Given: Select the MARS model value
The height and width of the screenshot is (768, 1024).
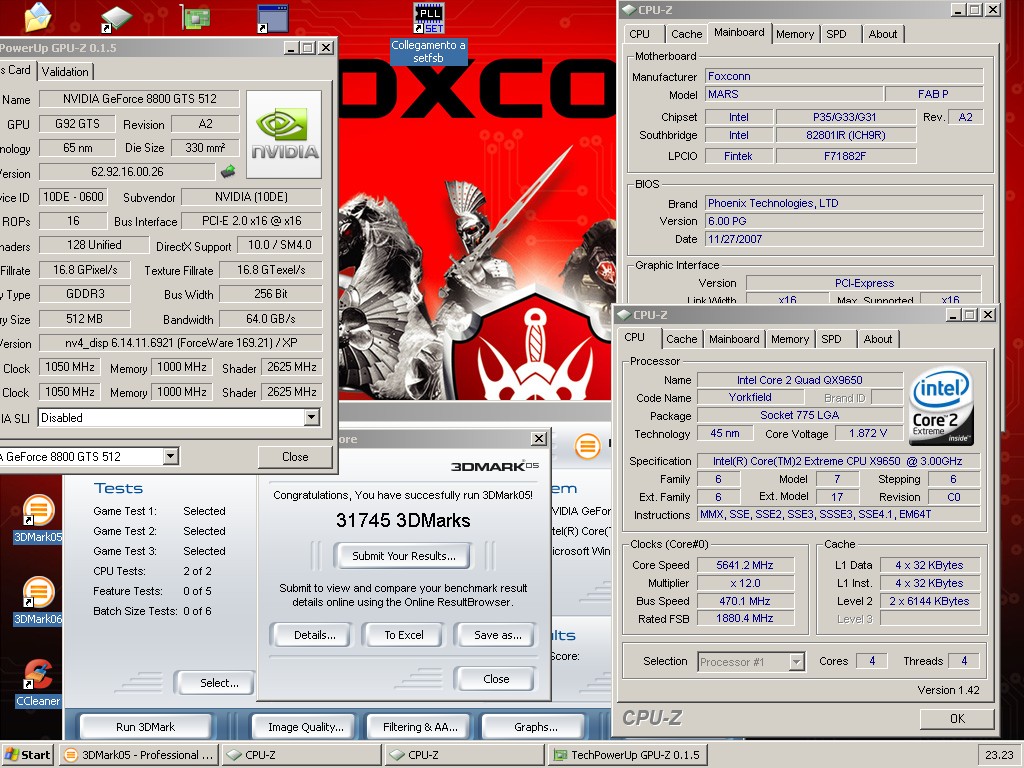Looking at the screenshot, I should 794,94.
